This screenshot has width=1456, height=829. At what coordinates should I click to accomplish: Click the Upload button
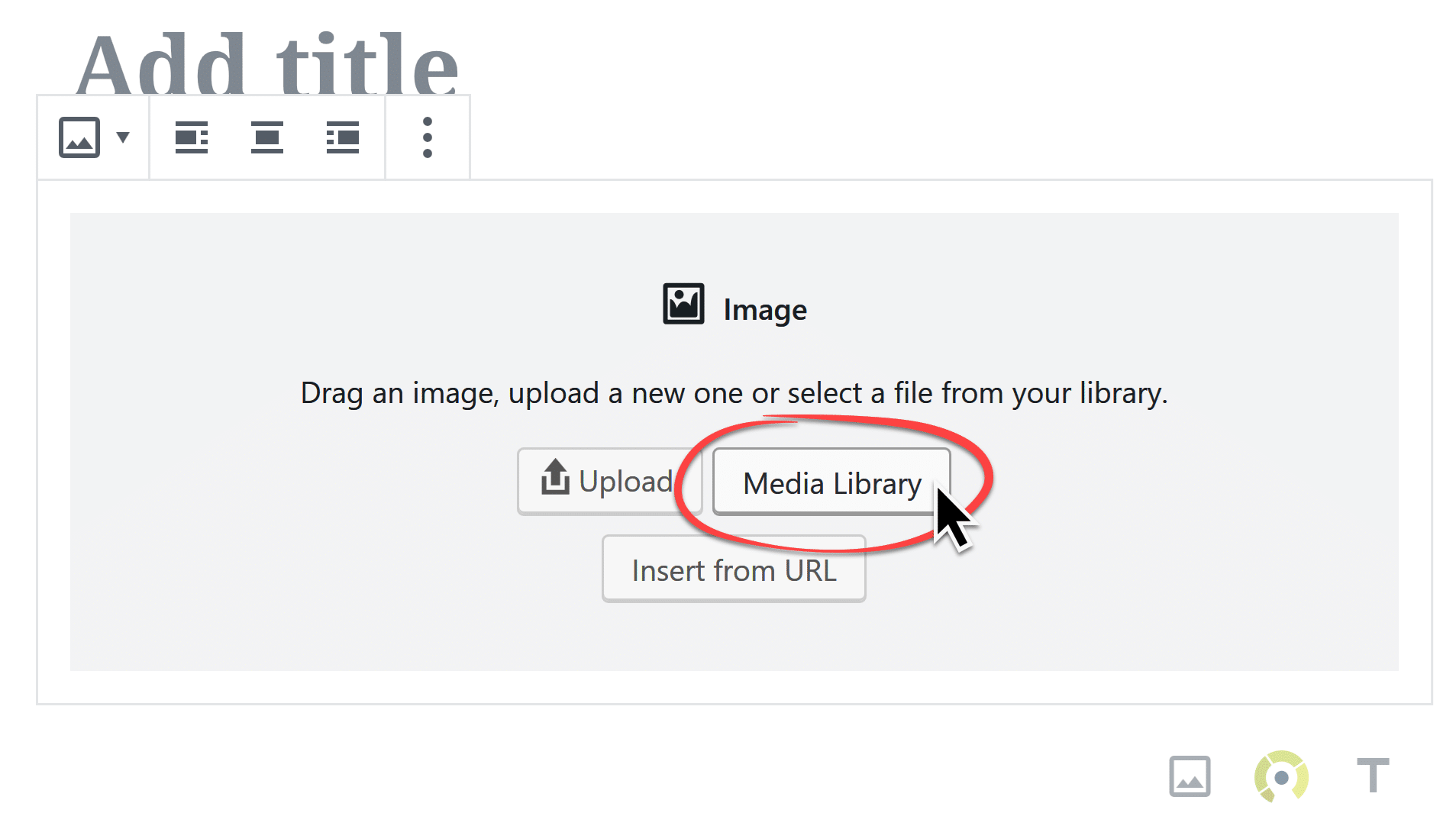[609, 482]
